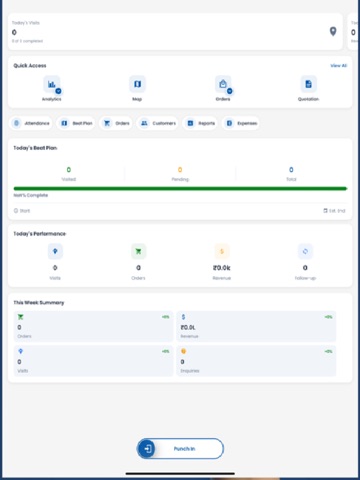
Task: Tap the Revenue dollar icon in Today's Performance
Action: tap(222, 251)
